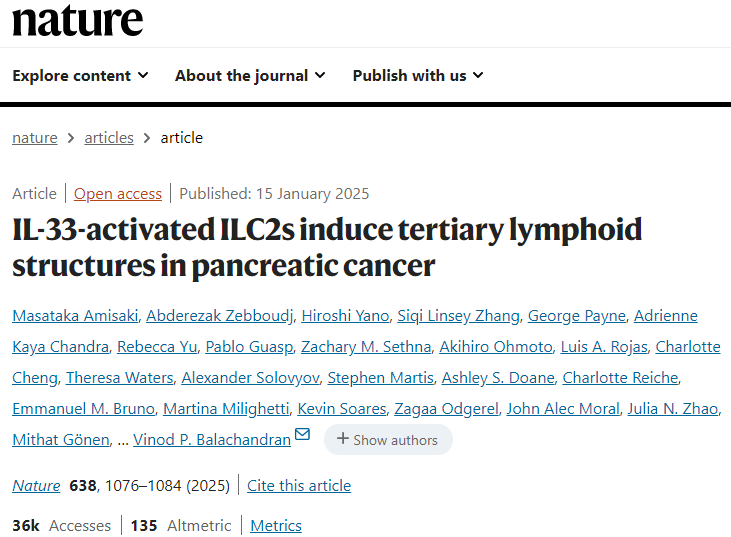Click the Nature logo

[x=77, y=21]
